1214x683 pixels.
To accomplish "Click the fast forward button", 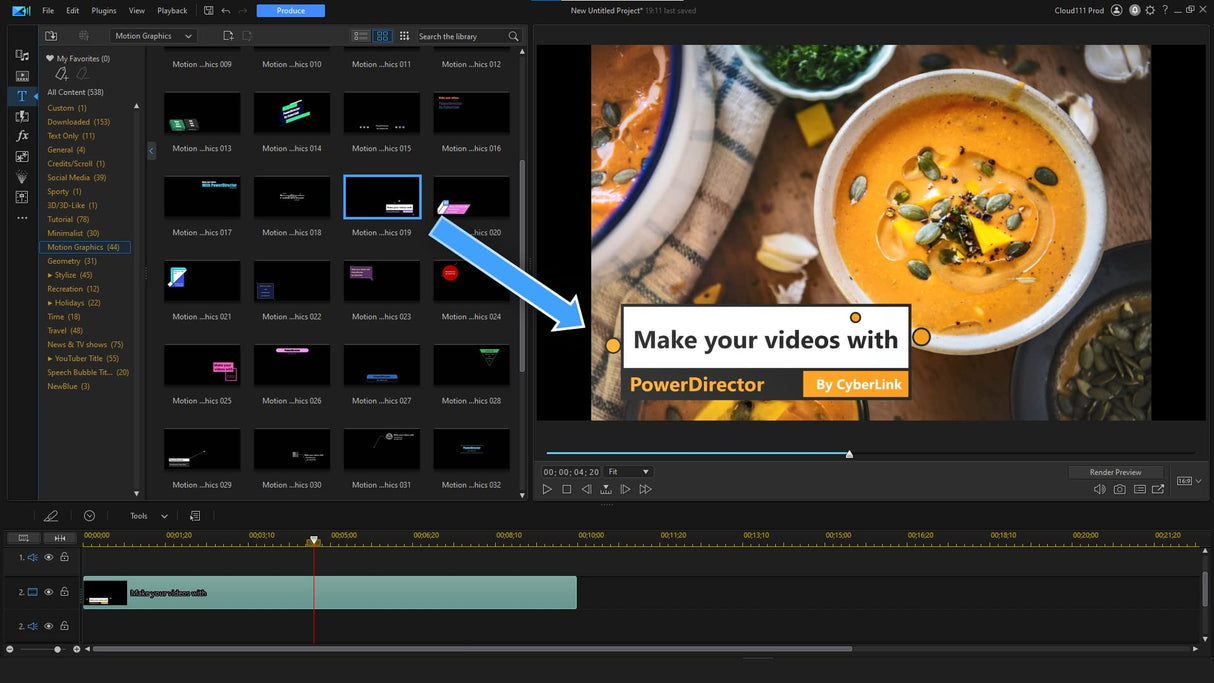I will (x=645, y=489).
